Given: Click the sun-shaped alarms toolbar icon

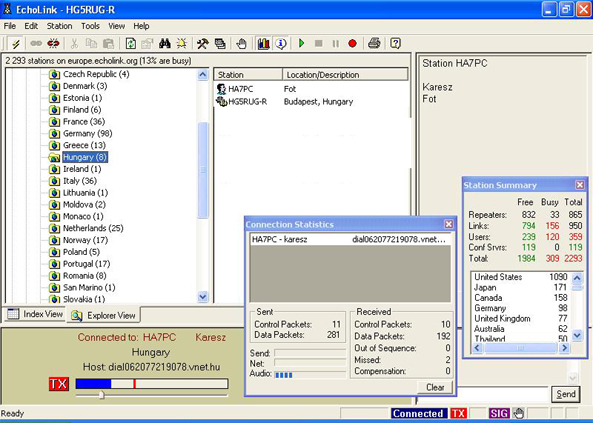Looking at the screenshot, I should [x=182, y=44].
